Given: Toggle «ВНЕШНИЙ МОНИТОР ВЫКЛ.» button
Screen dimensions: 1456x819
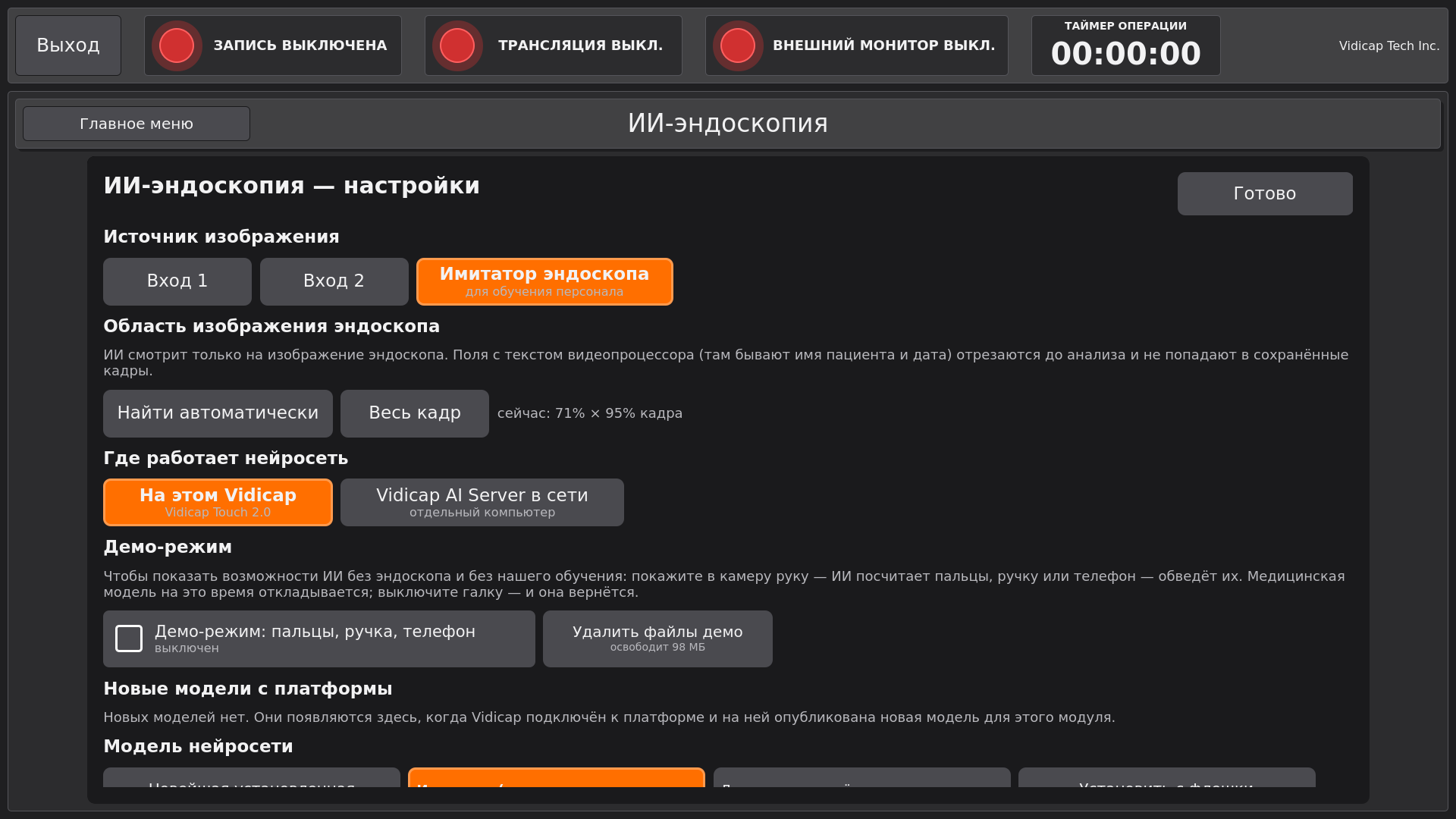Looking at the screenshot, I should [x=857, y=45].
